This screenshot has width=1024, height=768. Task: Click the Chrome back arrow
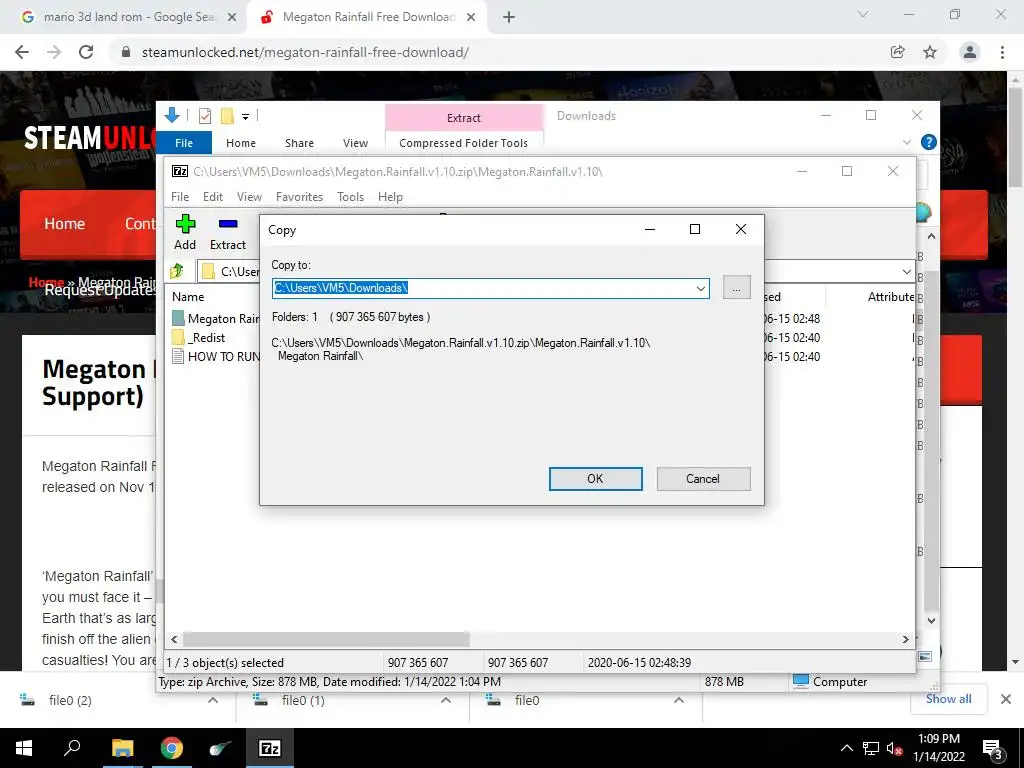(22, 52)
